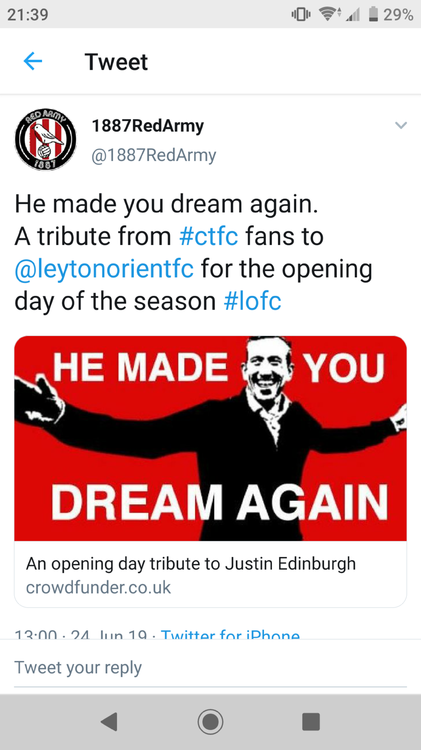Tap the Wi-Fi status icon
This screenshot has width=421, height=750.
click(330, 15)
